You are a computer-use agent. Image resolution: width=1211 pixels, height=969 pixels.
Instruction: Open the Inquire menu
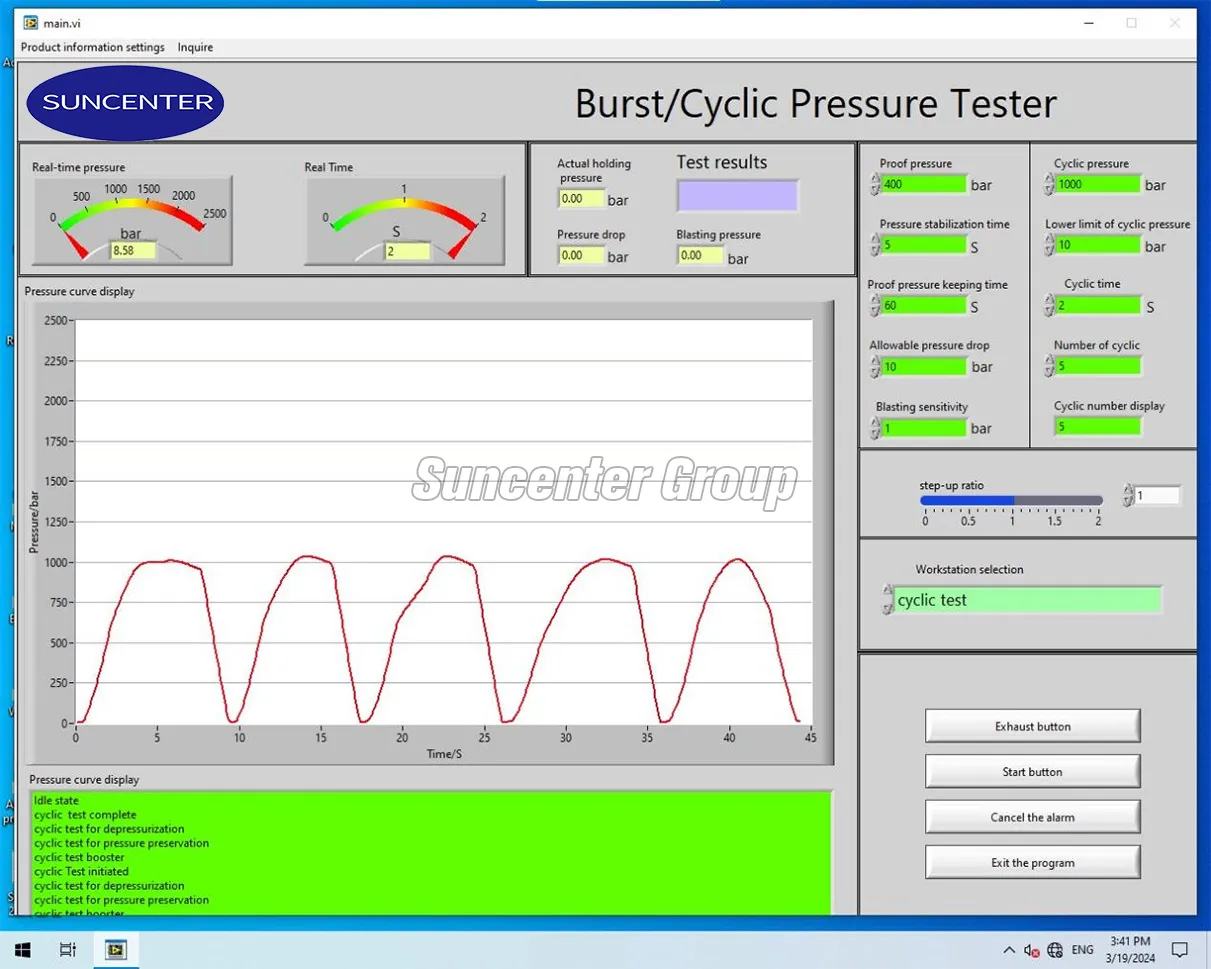[195, 47]
